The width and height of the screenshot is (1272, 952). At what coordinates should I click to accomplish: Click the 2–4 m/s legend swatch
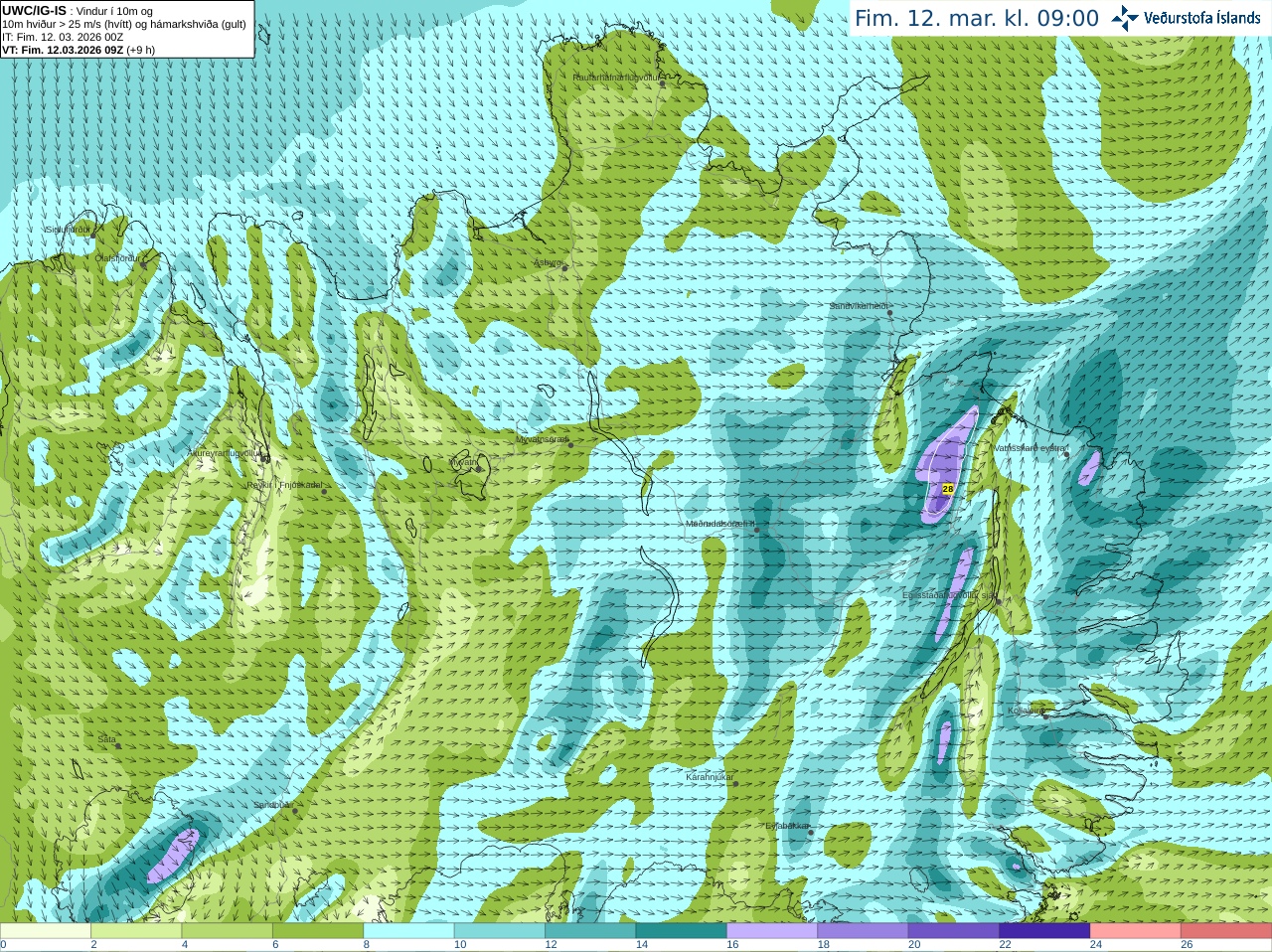click(136, 931)
